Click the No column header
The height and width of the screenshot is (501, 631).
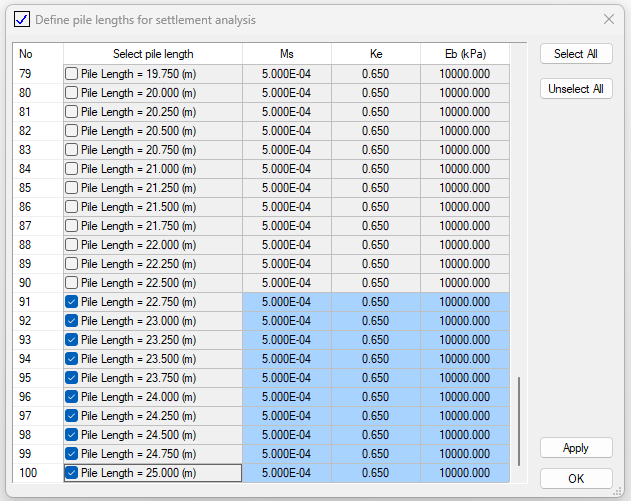38,54
